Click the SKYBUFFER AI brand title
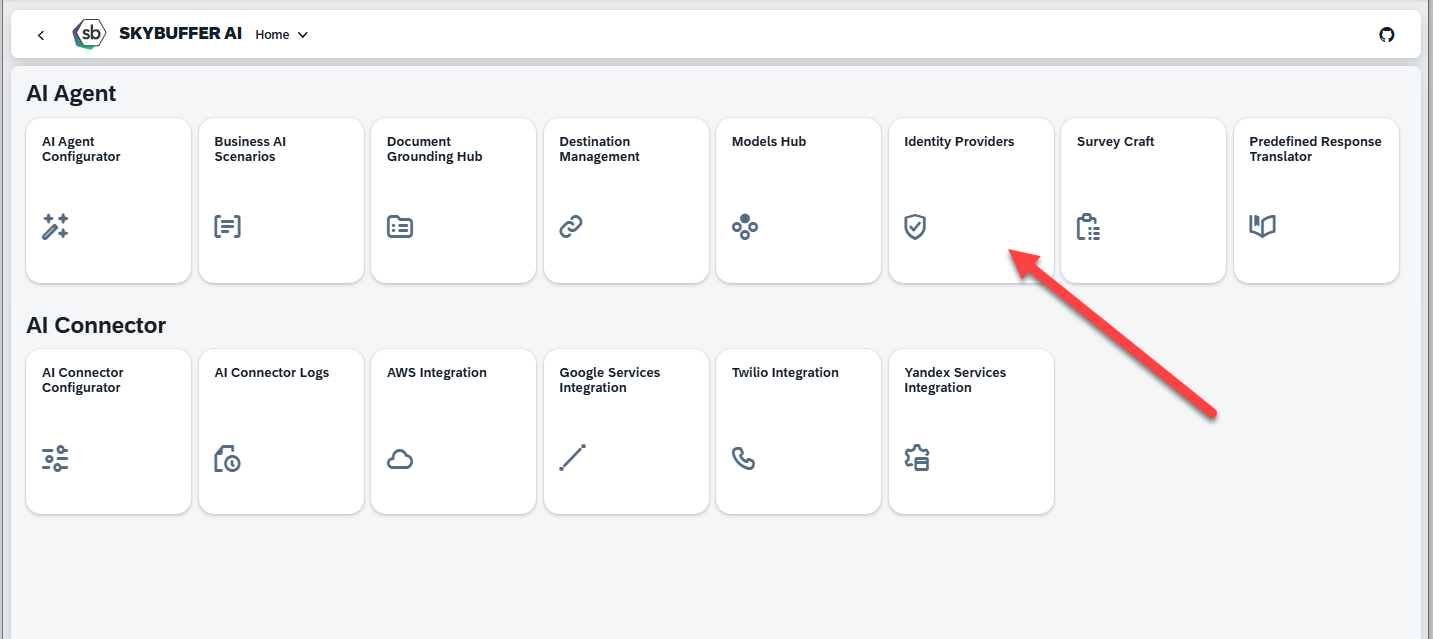Screen dimensions: 1433x639 tap(180, 34)
